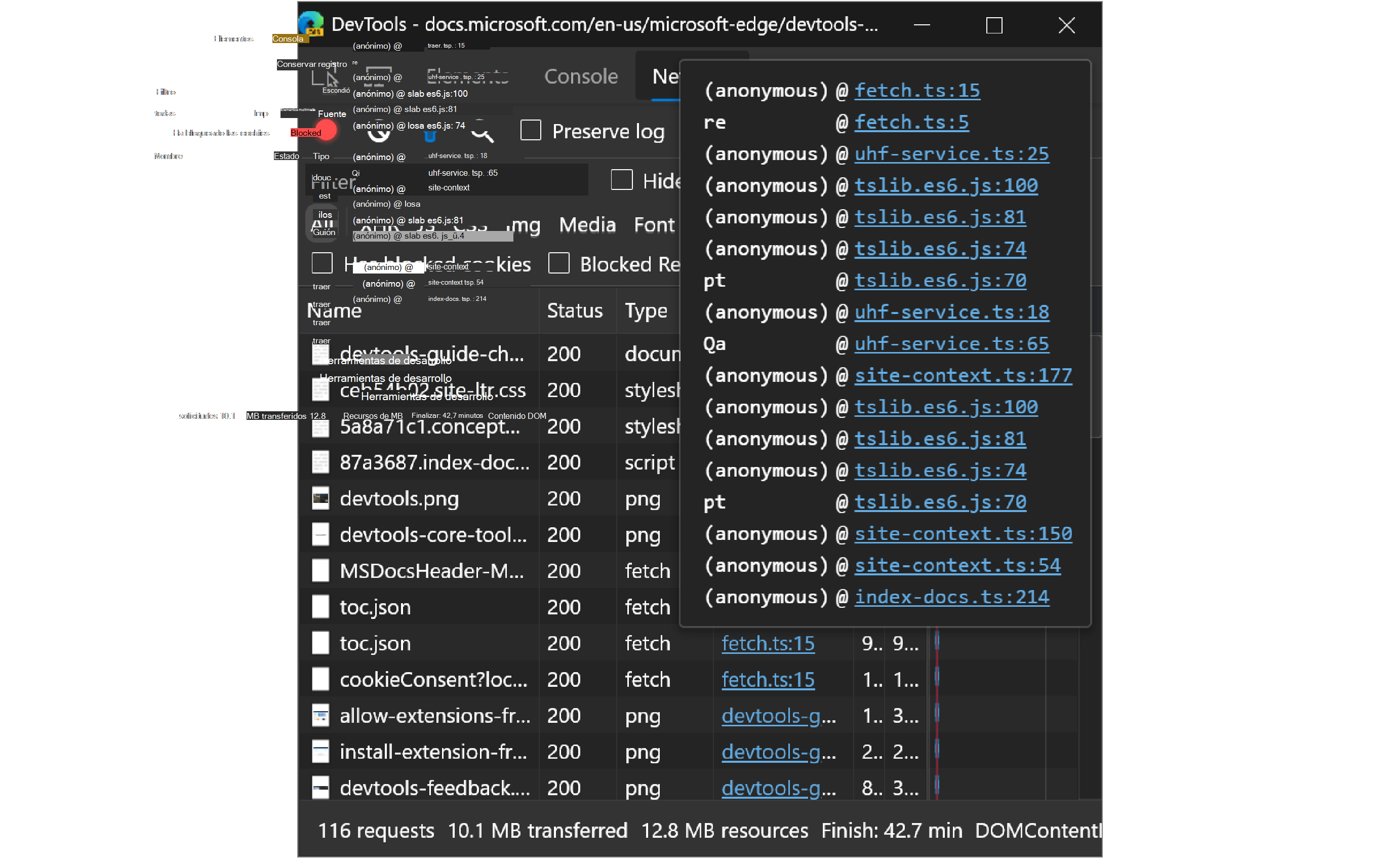Check the Blocked Requests checkbox

(x=559, y=263)
